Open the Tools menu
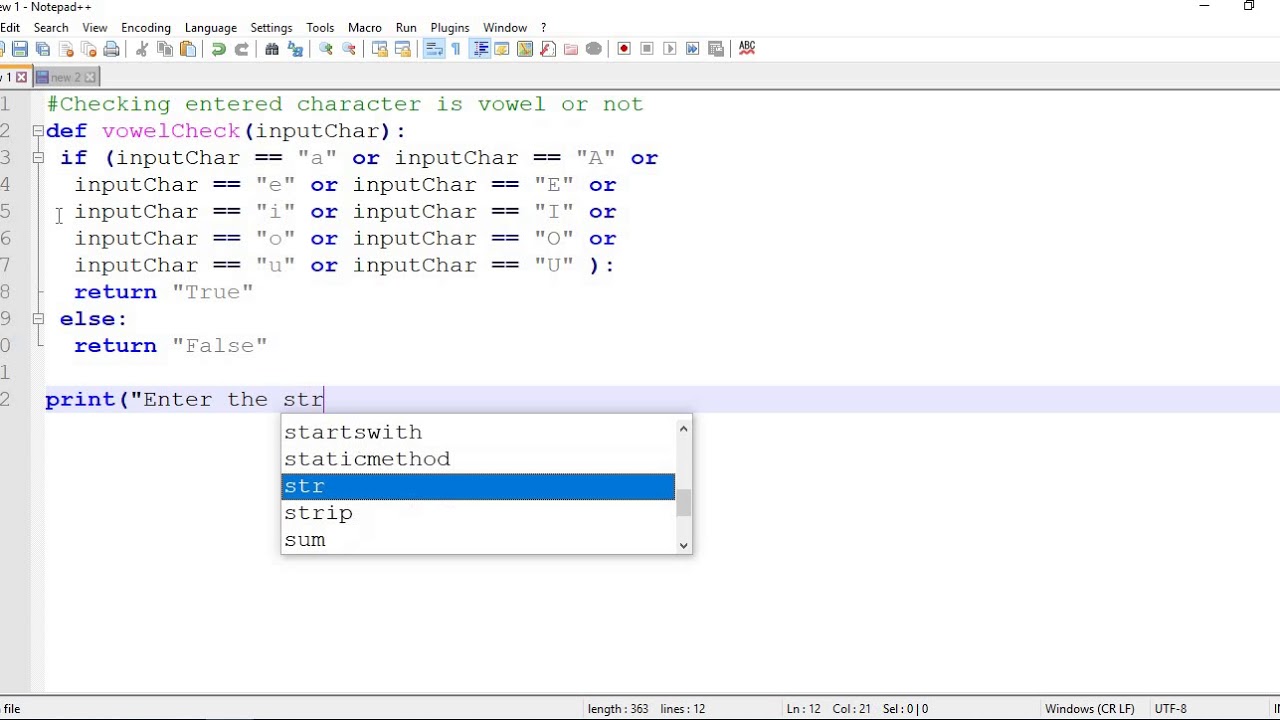Image resolution: width=1280 pixels, height=720 pixels. [320, 28]
